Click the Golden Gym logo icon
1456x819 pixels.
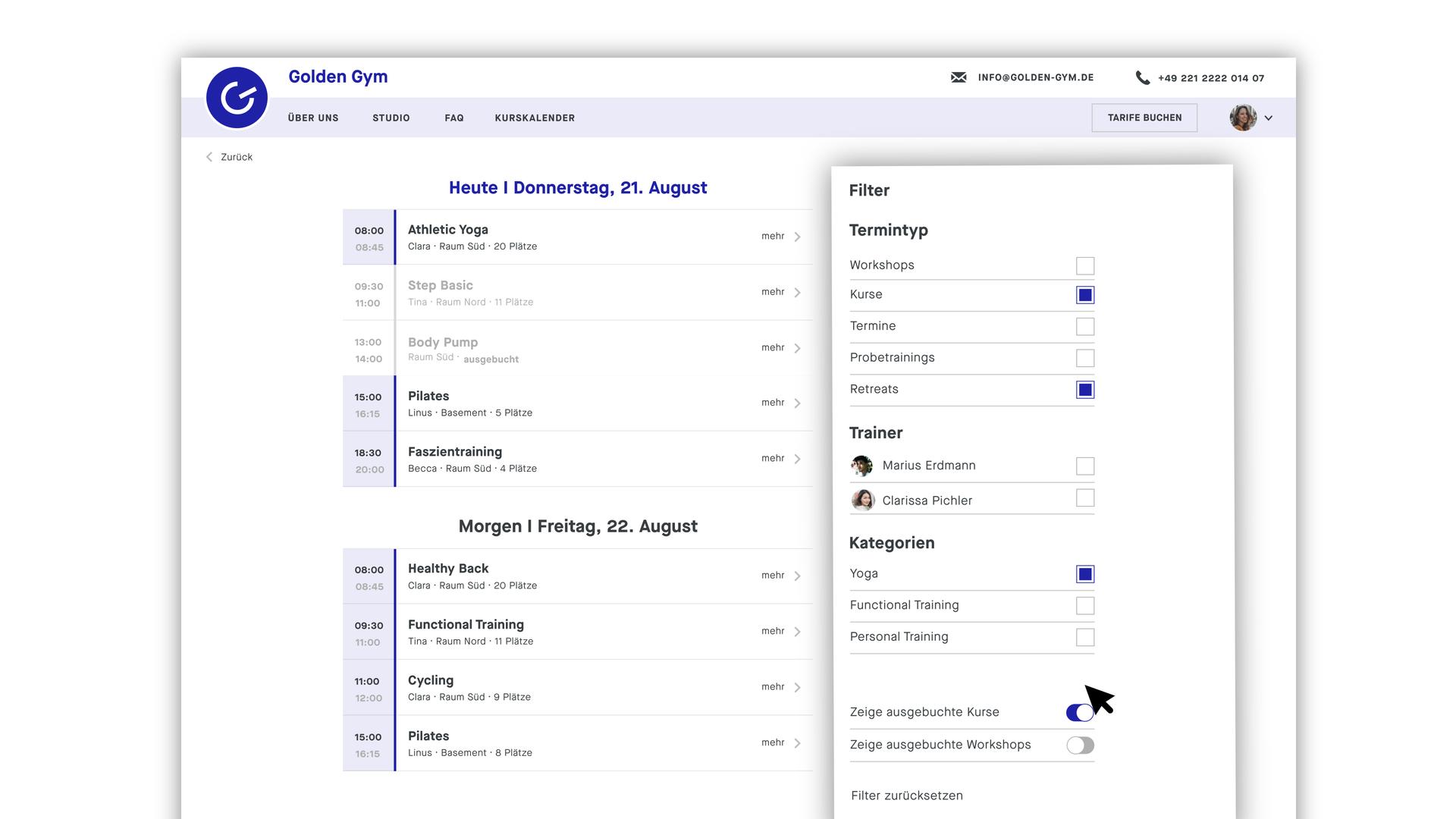237,98
